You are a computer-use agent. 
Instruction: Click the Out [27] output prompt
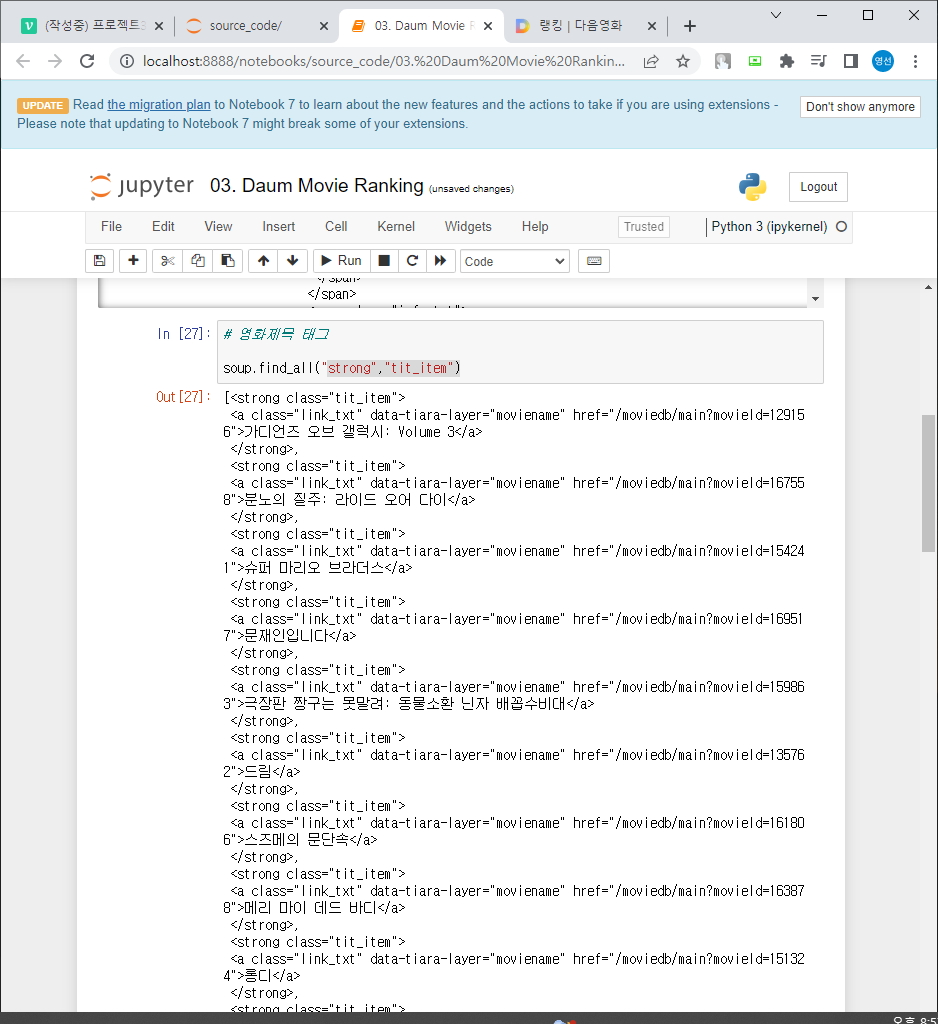(x=184, y=397)
